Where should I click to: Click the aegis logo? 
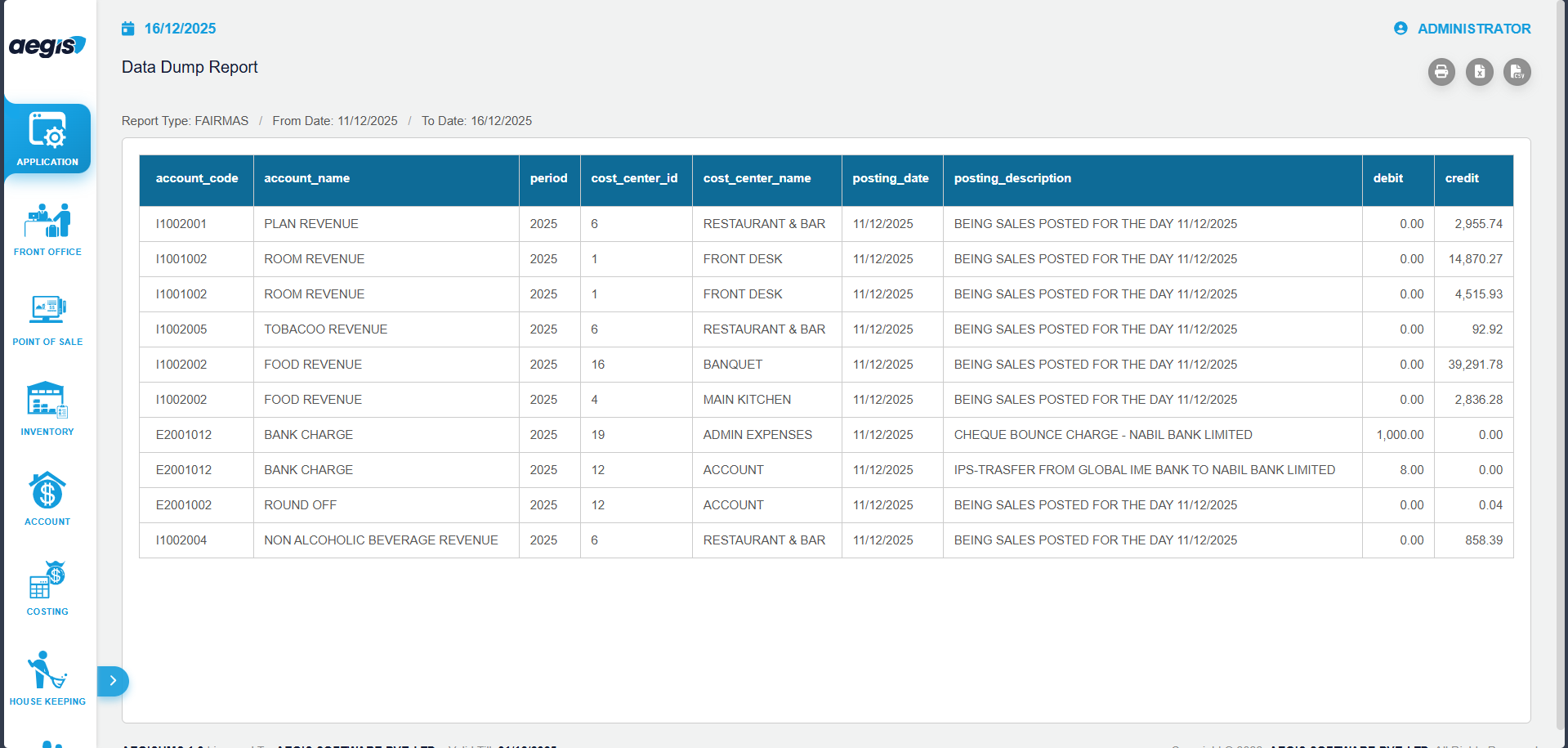click(47, 46)
